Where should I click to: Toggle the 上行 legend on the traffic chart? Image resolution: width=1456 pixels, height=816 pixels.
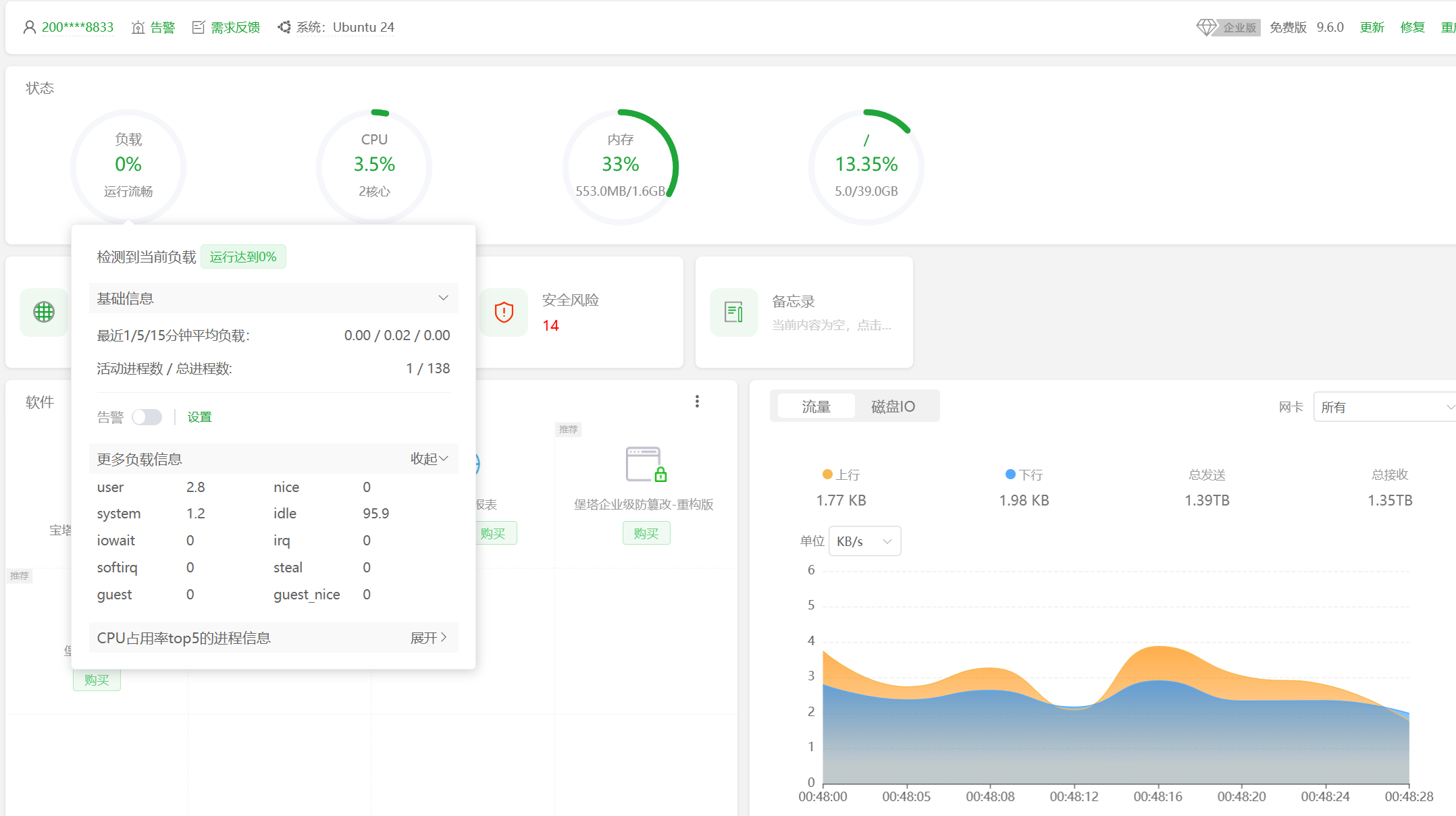click(x=842, y=474)
